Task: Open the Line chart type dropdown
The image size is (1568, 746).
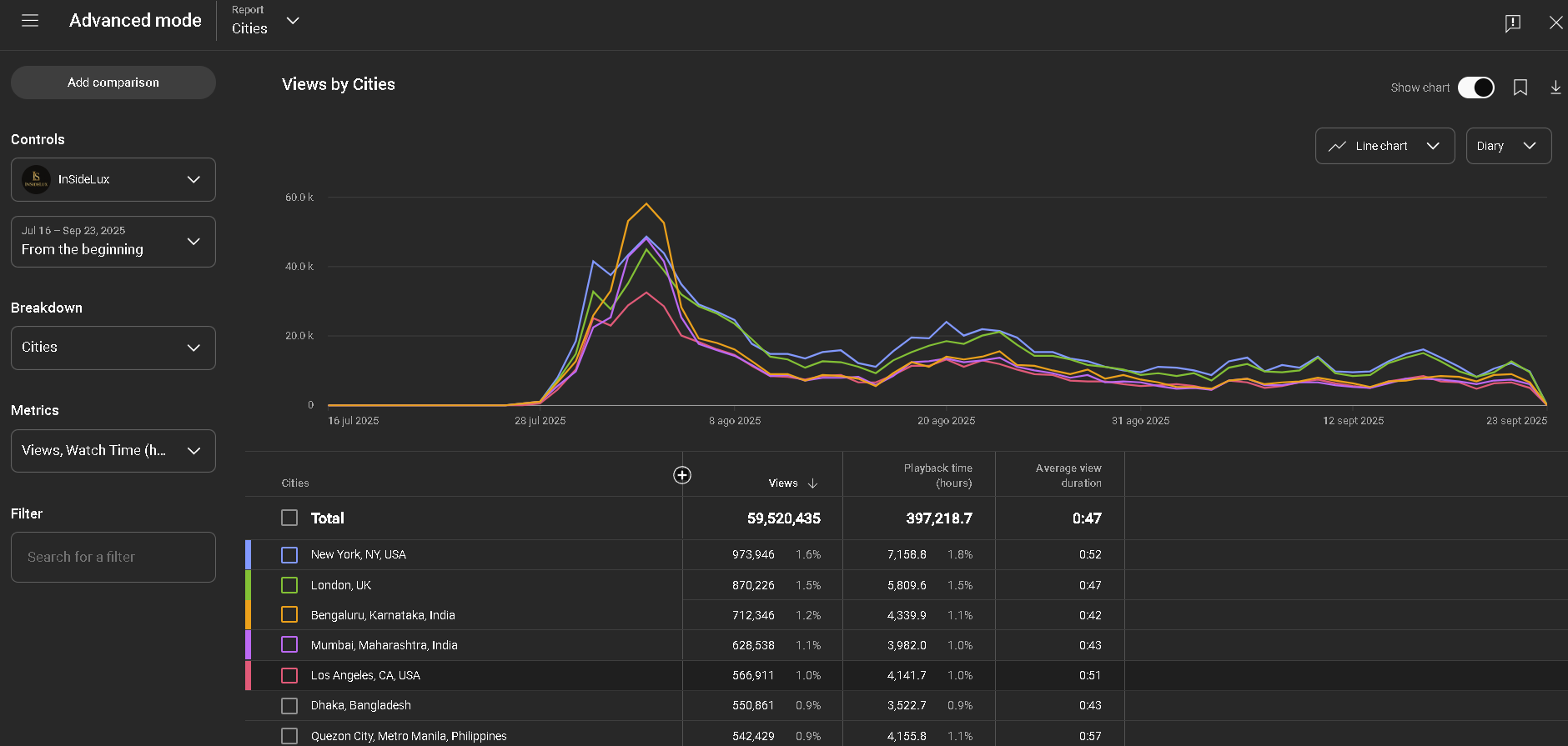Action: [1385, 146]
